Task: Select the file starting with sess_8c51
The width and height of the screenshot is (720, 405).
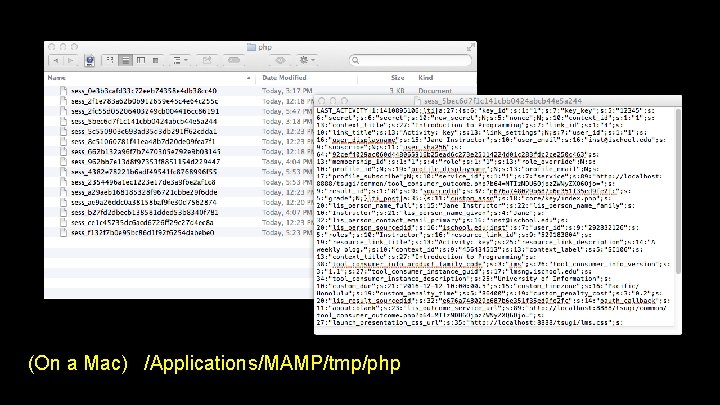Action: [x=143, y=141]
